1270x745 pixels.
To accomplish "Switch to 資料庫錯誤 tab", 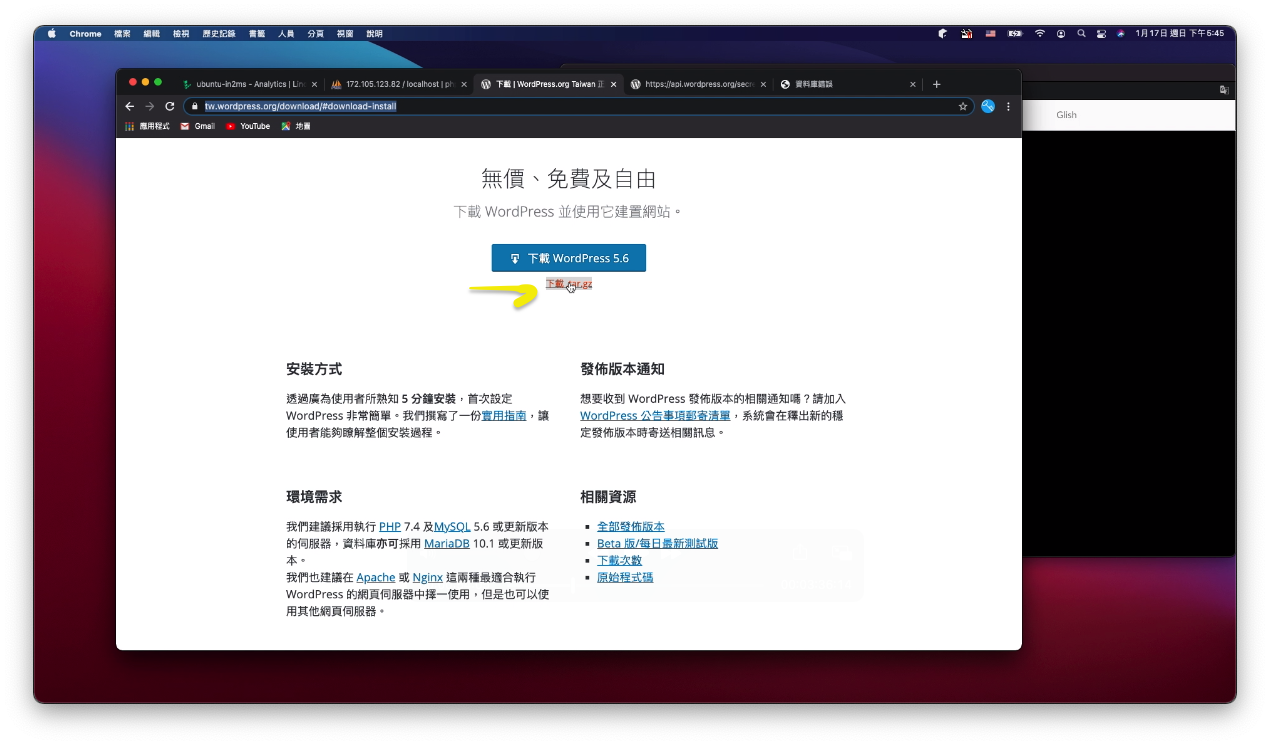I will click(846, 84).
